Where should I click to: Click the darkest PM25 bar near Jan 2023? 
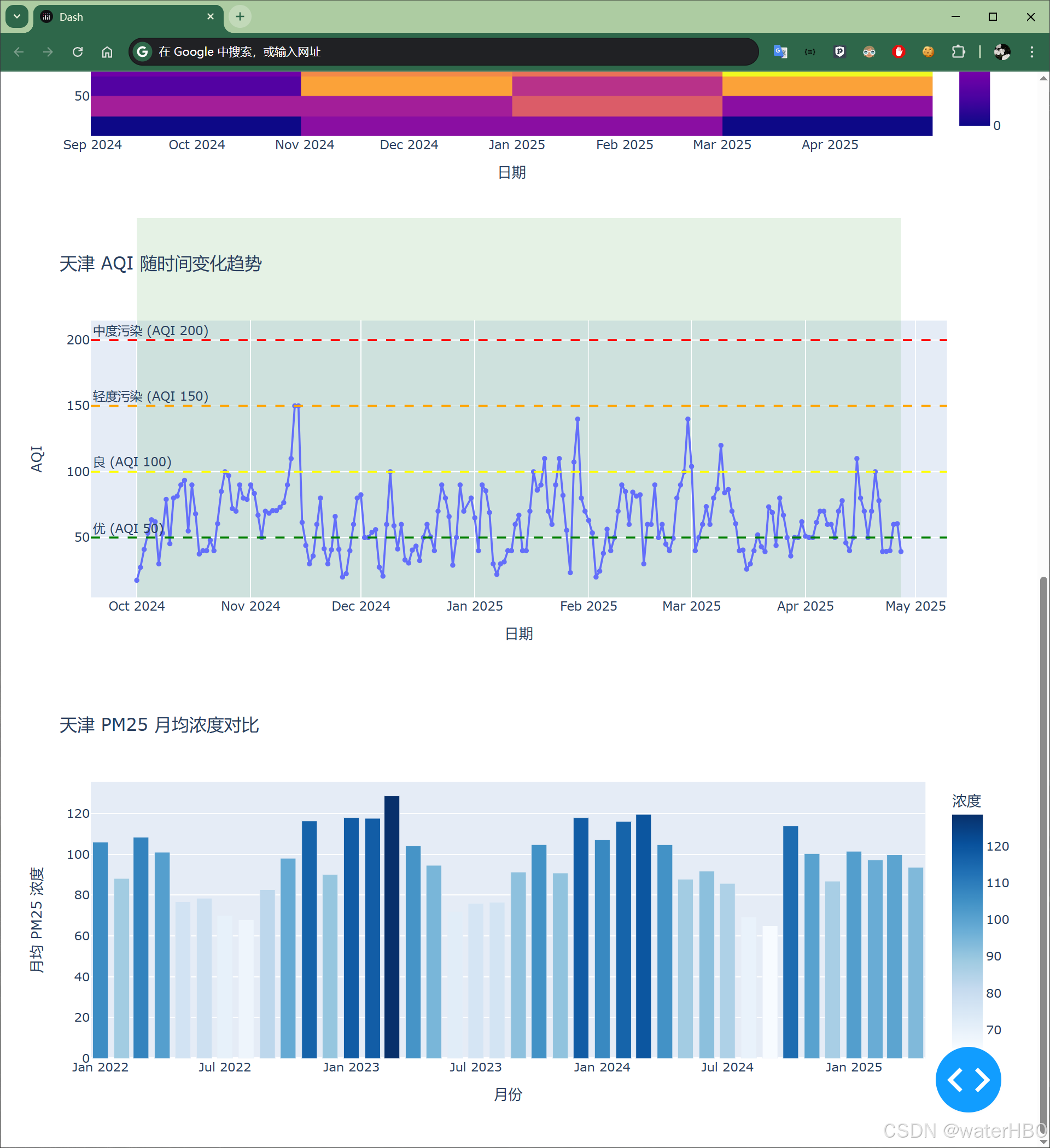392,927
